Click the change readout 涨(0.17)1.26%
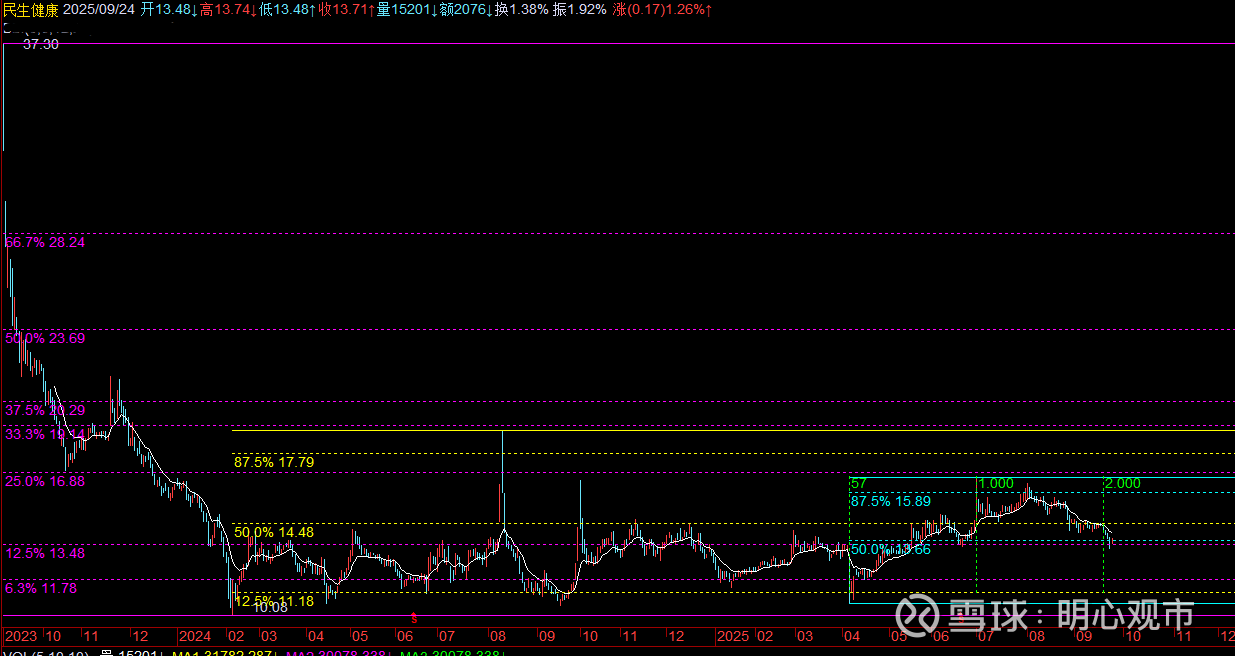The width and height of the screenshot is (1235, 656). tap(660, 9)
